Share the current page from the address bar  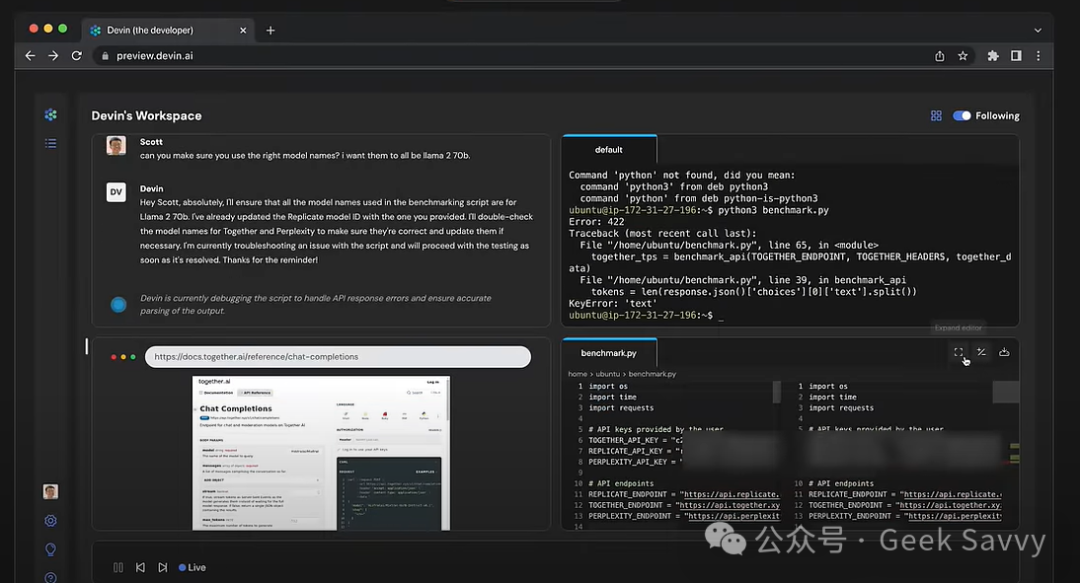point(939,56)
